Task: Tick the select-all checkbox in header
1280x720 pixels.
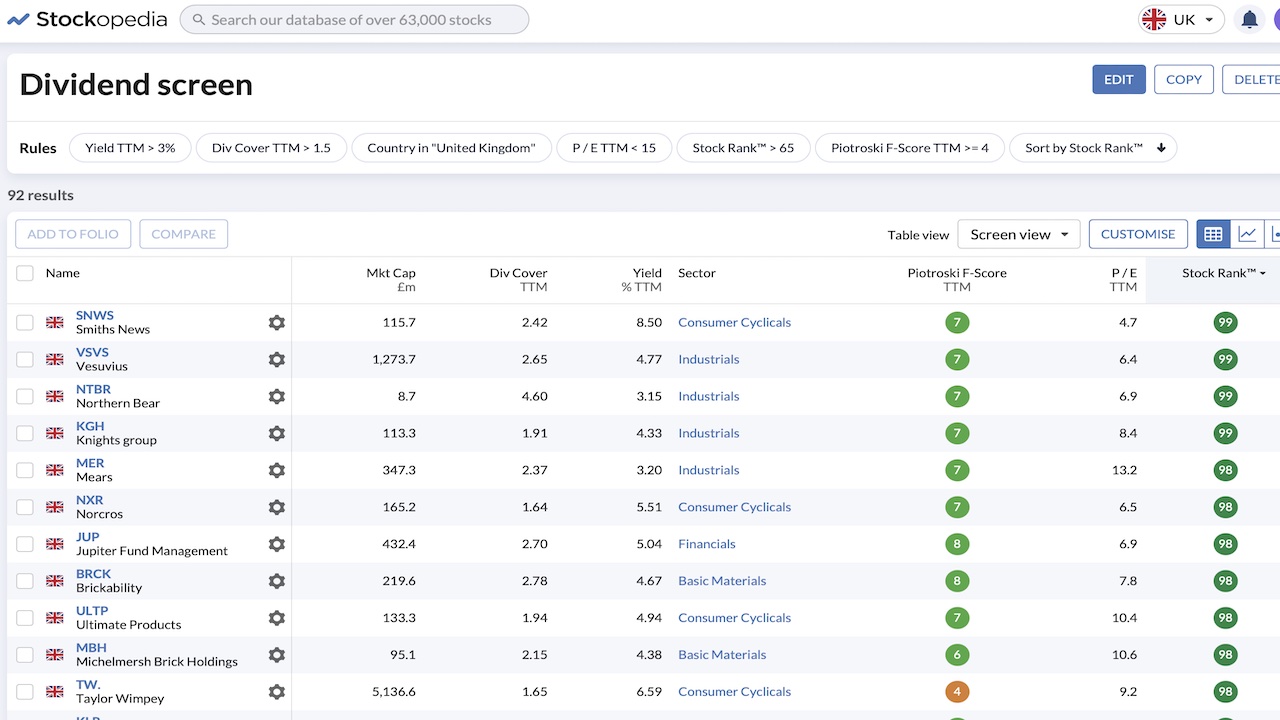Action: [25, 273]
